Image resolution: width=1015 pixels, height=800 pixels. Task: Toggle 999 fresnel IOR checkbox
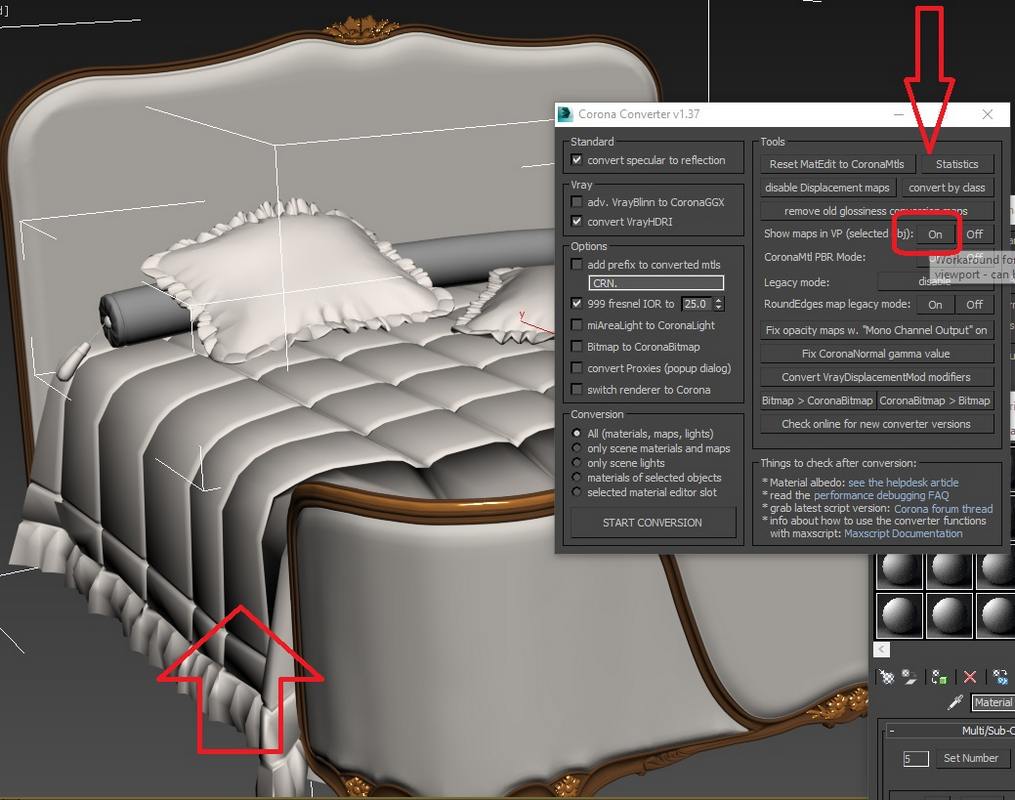(576, 303)
